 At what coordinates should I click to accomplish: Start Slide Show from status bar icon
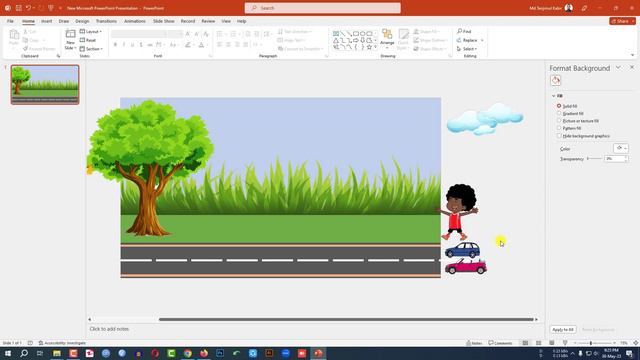[x=565, y=343]
